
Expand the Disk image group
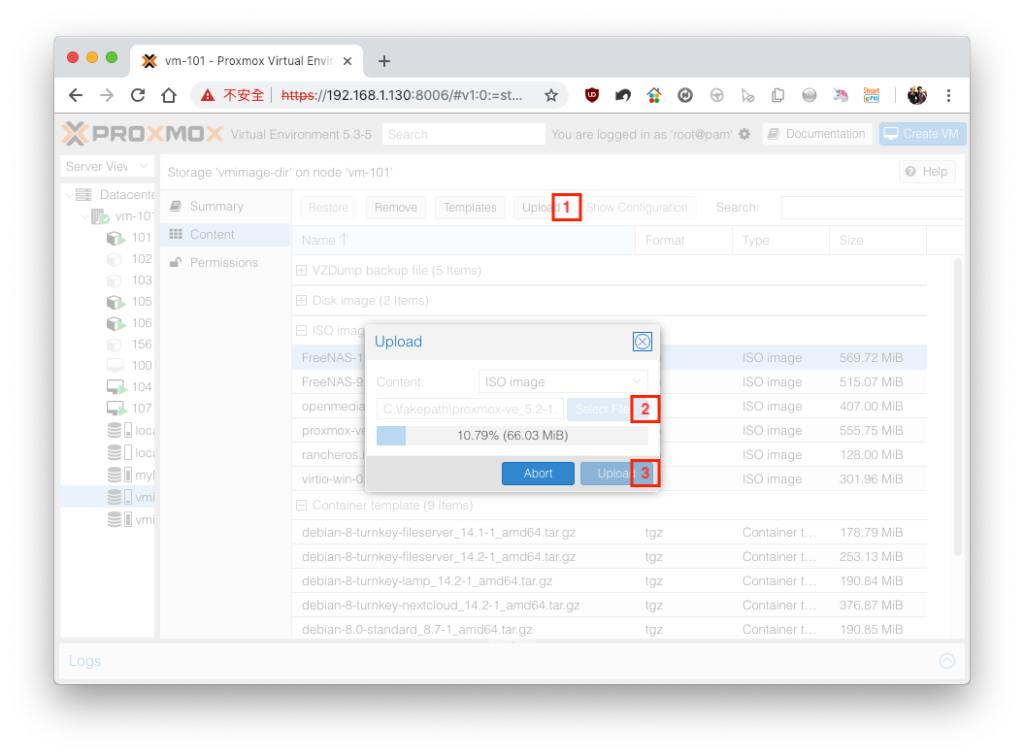pos(301,300)
